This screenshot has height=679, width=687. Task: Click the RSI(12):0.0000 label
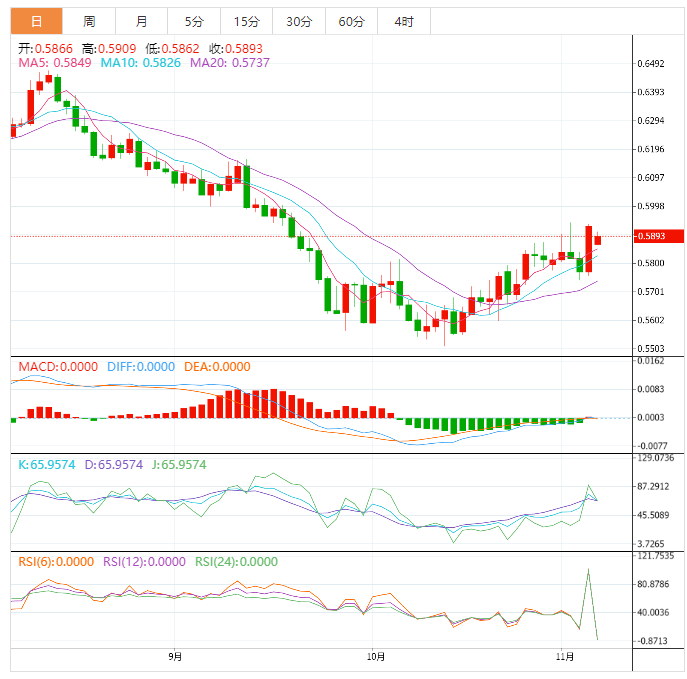144,562
